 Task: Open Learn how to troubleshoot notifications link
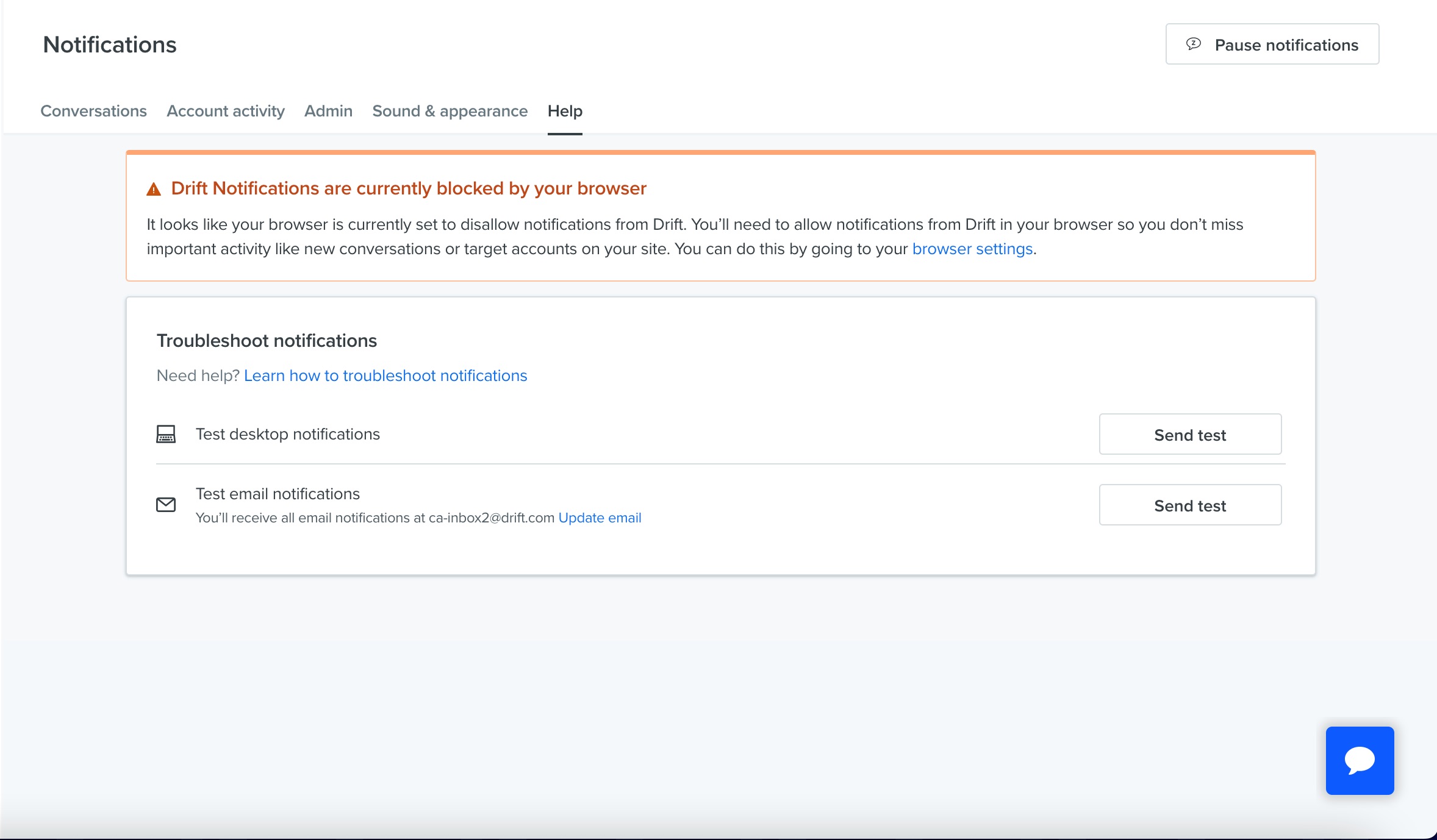coord(385,376)
